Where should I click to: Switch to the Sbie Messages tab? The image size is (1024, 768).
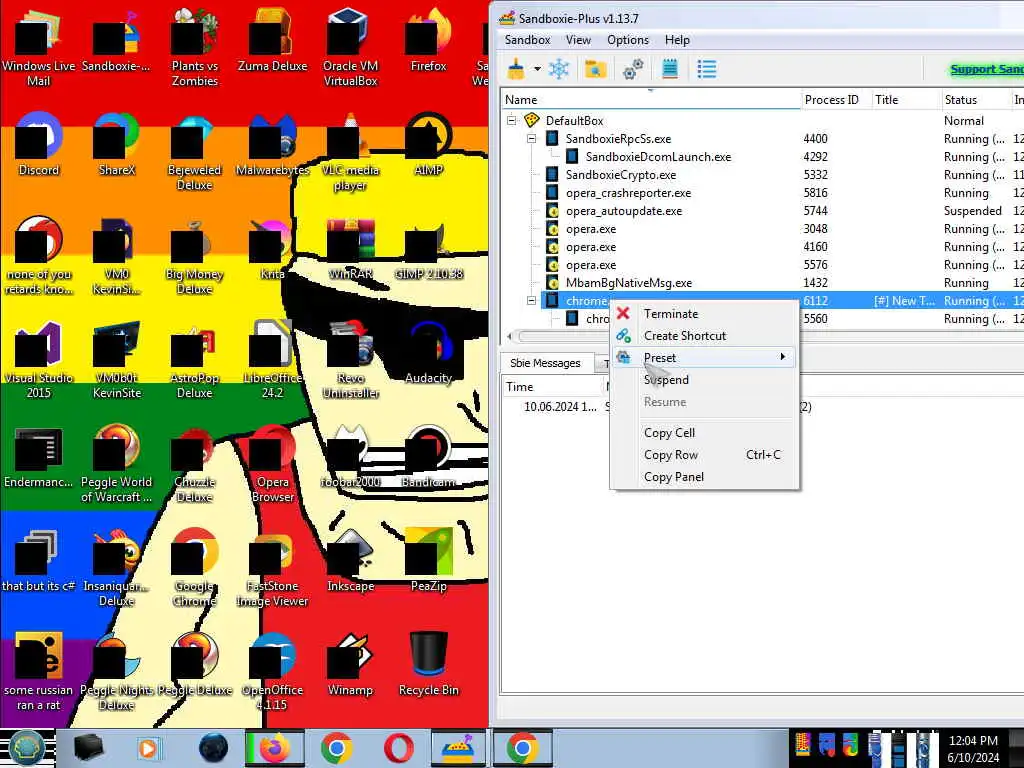545,363
